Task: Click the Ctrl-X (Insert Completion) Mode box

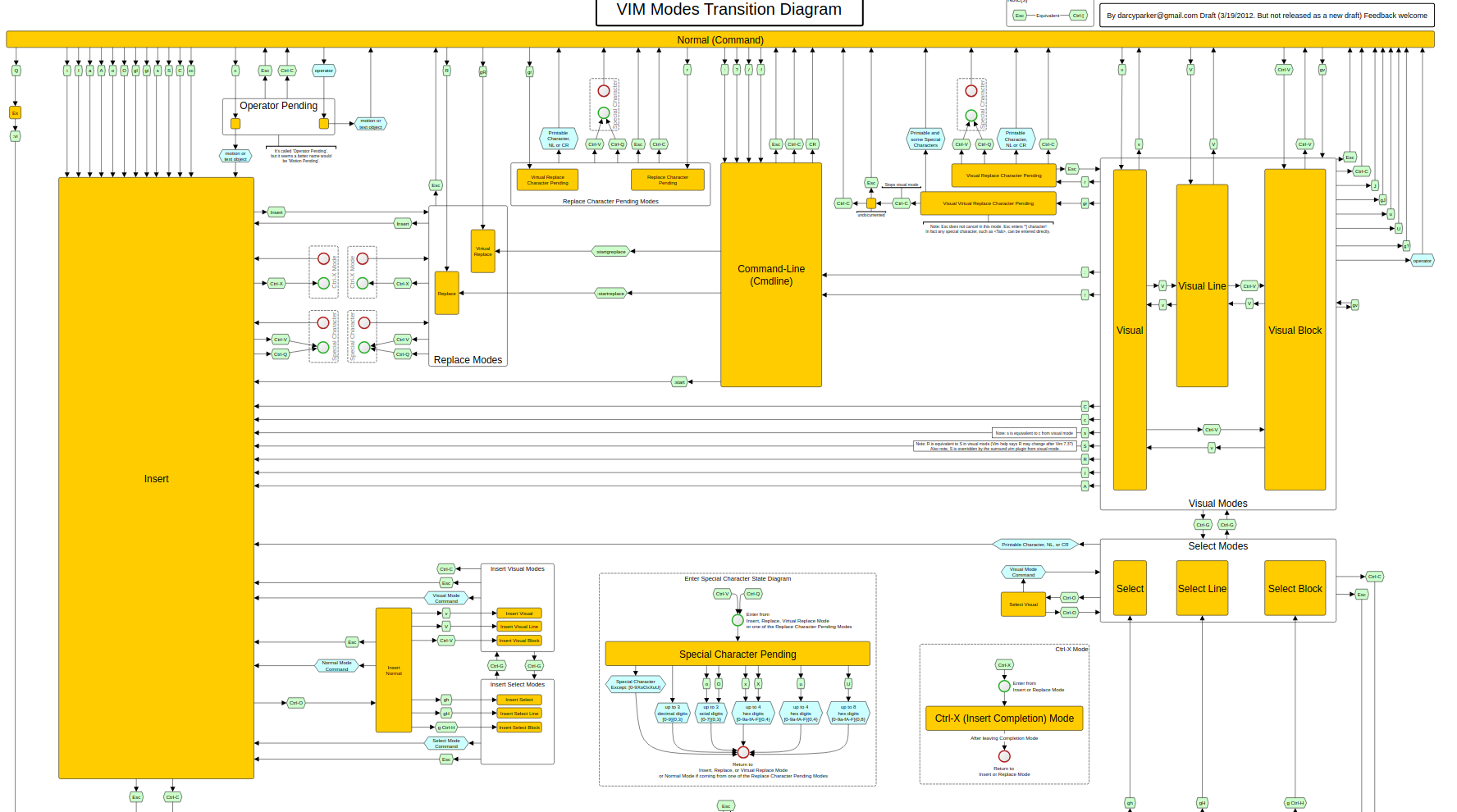Action: (1004, 718)
